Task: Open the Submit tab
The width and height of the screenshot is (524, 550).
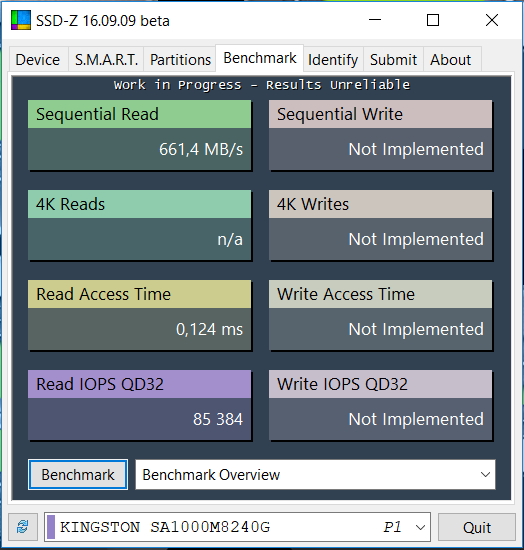Action: 394,59
